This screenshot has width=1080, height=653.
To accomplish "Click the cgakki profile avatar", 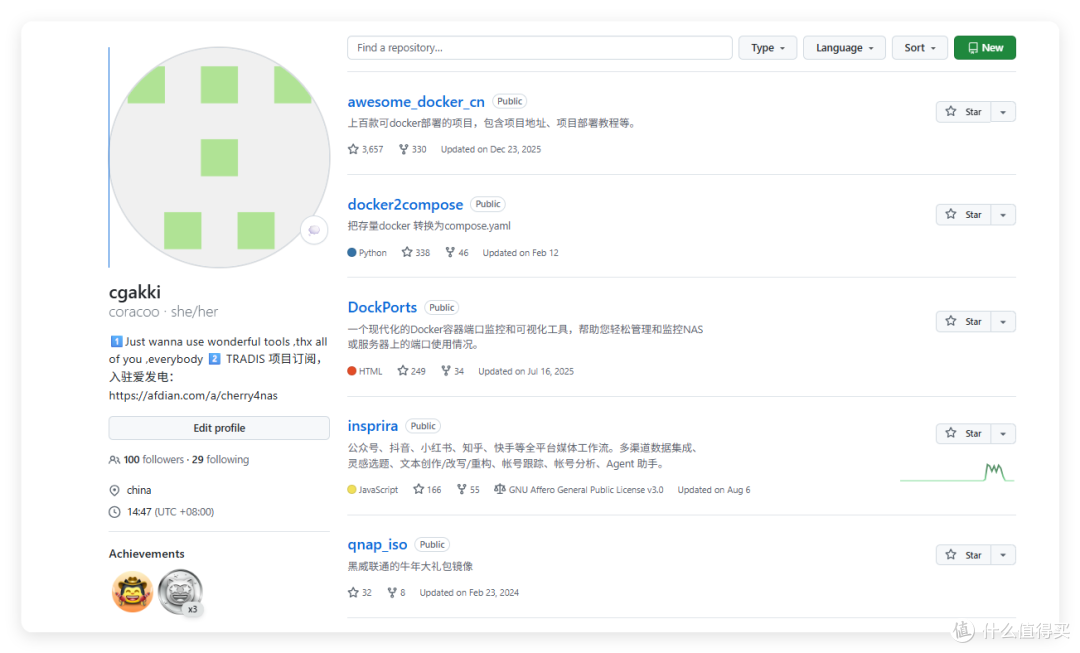I will [x=219, y=157].
